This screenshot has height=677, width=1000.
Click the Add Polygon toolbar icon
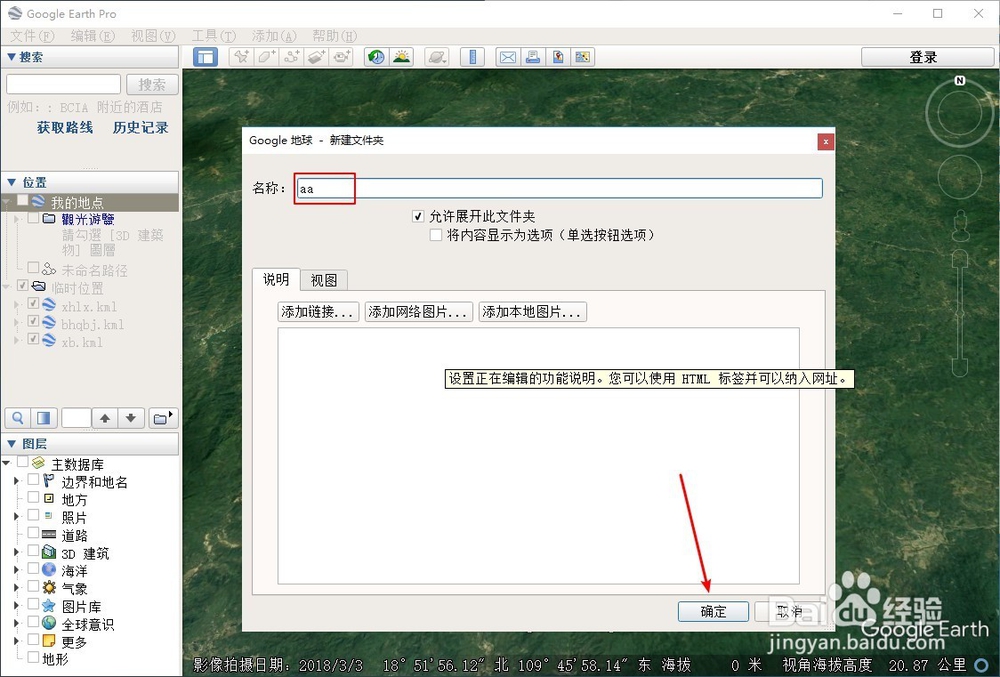tap(266, 57)
